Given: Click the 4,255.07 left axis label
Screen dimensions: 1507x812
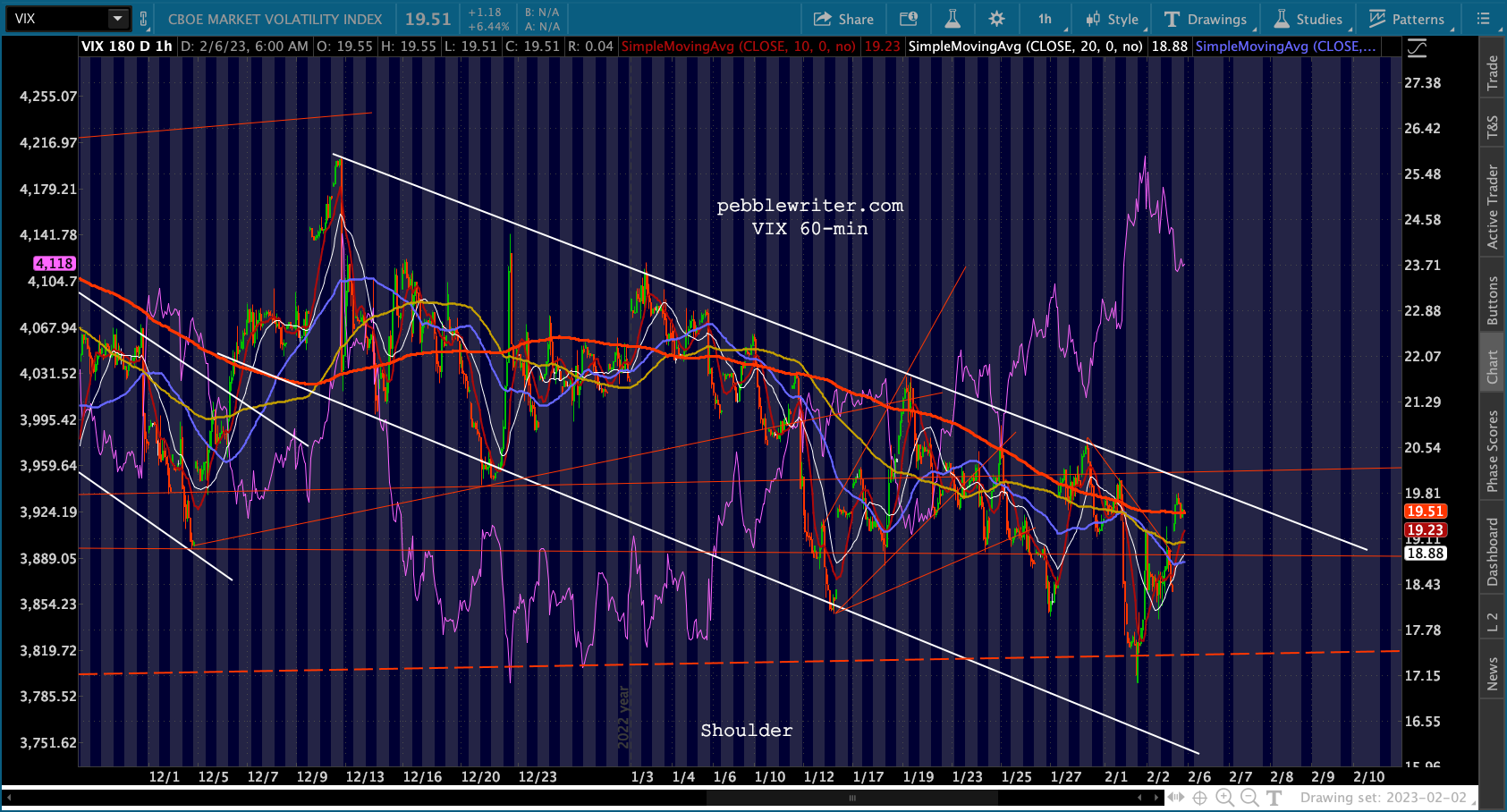Looking at the screenshot, I should tap(48, 97).
